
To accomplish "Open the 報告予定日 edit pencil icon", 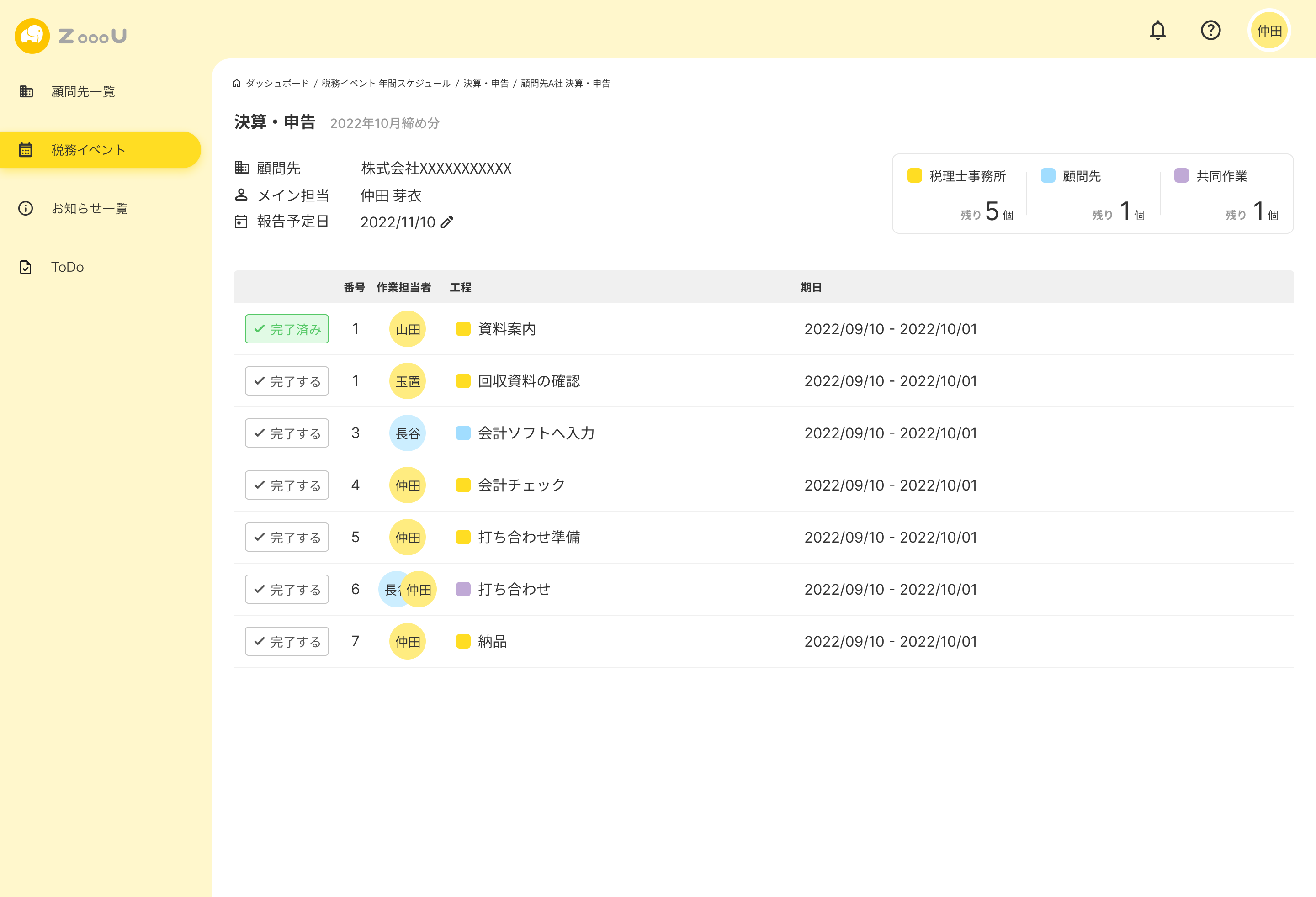I will (447, 222).
